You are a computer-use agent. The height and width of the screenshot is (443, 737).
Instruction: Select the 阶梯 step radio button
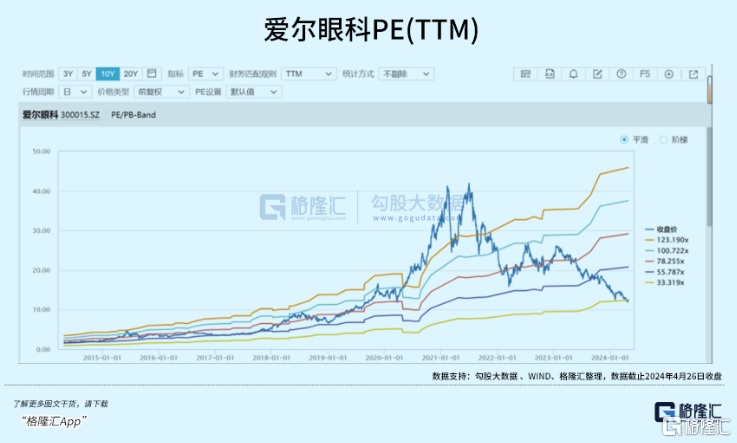[x=664, y=140]
